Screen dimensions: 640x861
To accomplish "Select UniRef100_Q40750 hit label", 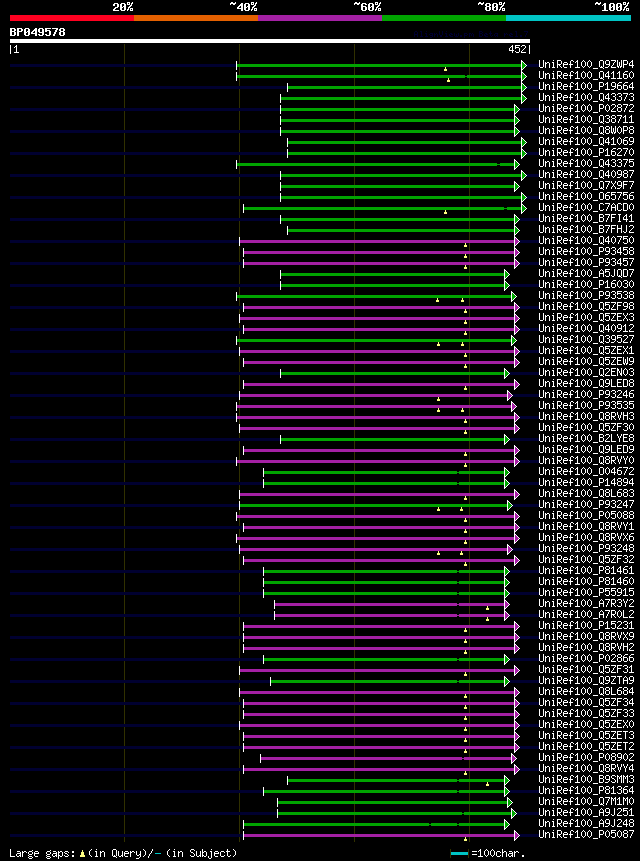I will [x=586, y=240].
